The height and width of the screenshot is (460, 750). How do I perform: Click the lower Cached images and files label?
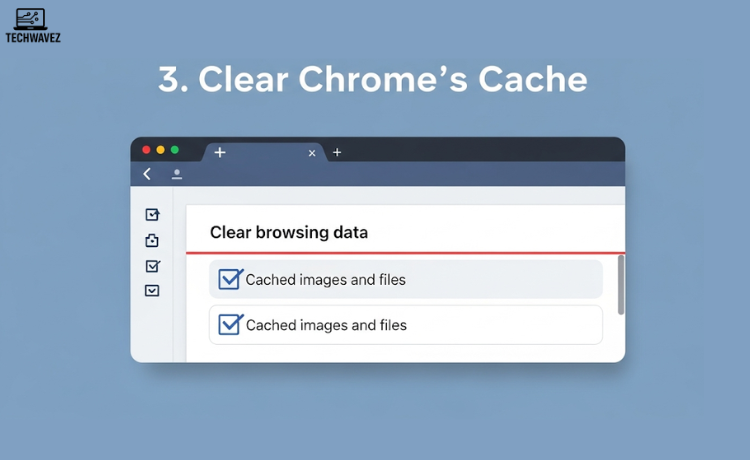(326, 325)
